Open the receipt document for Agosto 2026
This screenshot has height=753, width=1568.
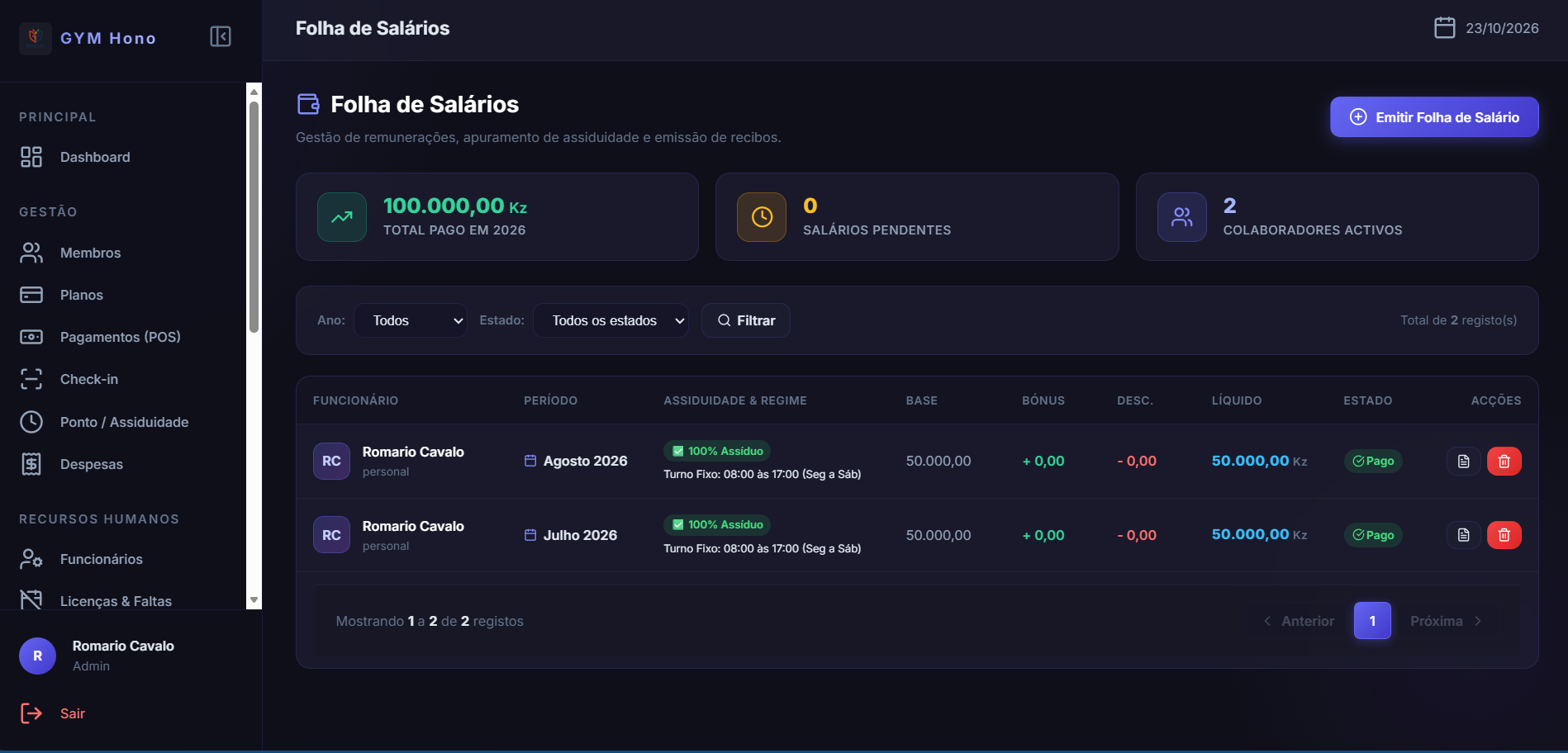pyautogui.click(x=1463, y=461)
